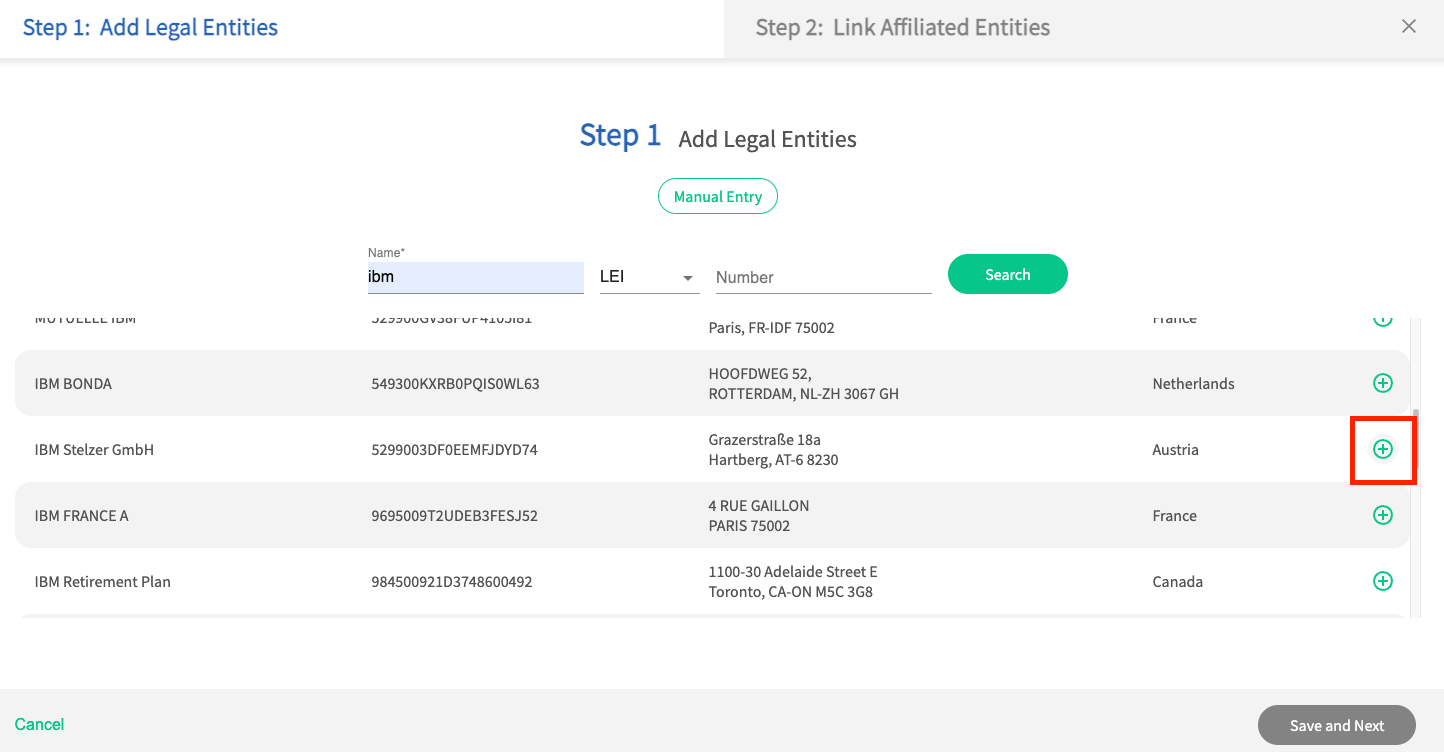
Task: Cancel the entity wizard
Action: [40, 724]
